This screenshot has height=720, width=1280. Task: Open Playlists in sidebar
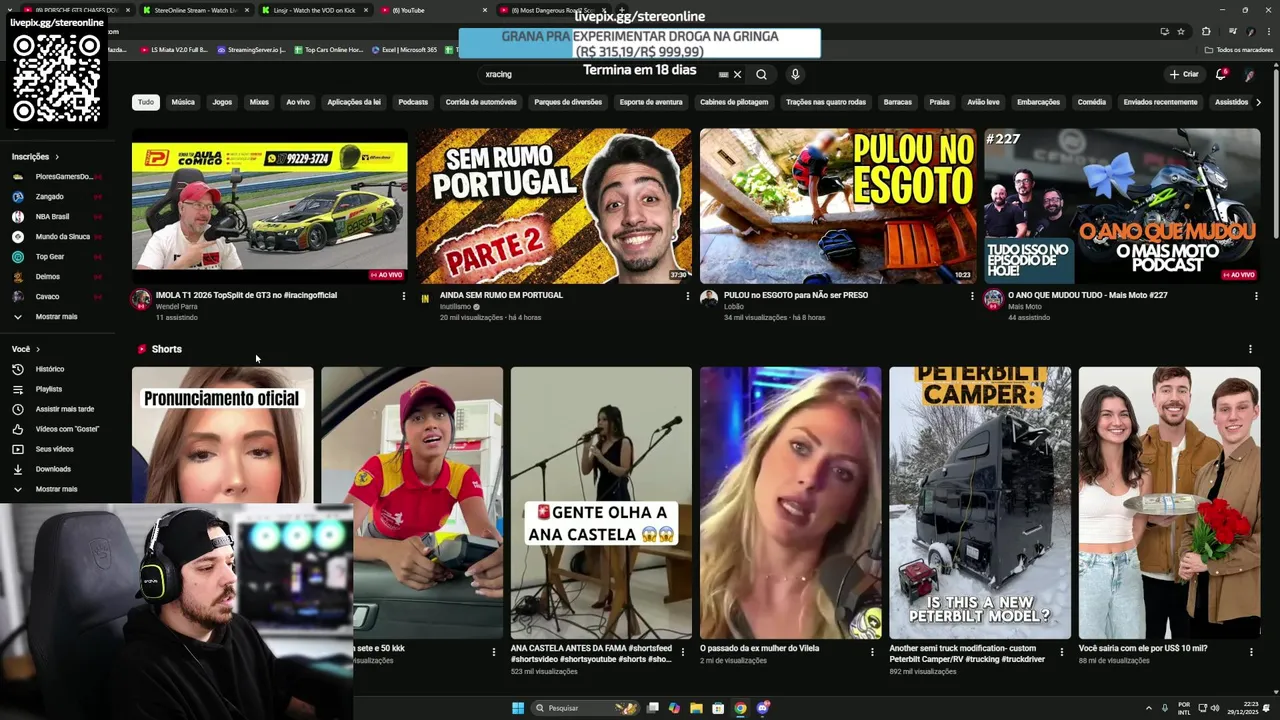49,389
